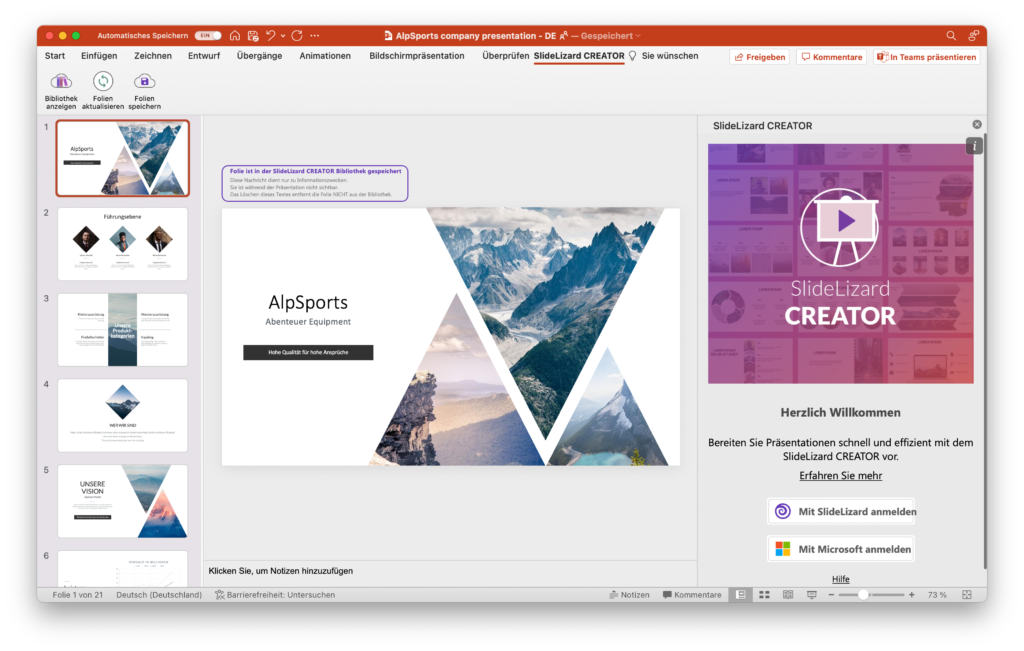Open the Übergänge ribbon tab
Viewport: 1024px width, 651px height.
(x=259, y=56)
